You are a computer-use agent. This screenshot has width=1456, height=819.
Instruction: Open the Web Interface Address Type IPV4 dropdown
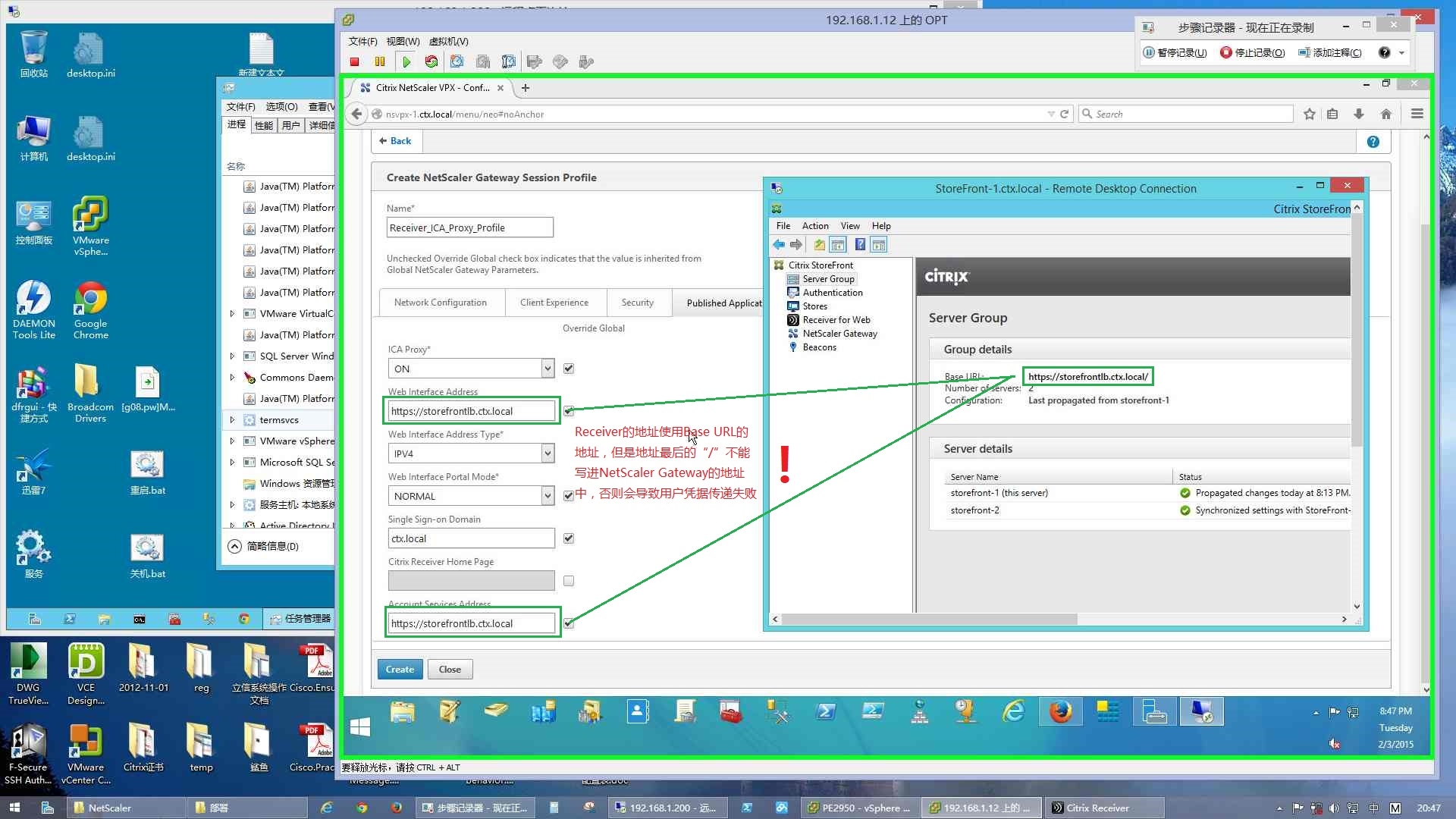pyautogui.click(x=471, y=453)
